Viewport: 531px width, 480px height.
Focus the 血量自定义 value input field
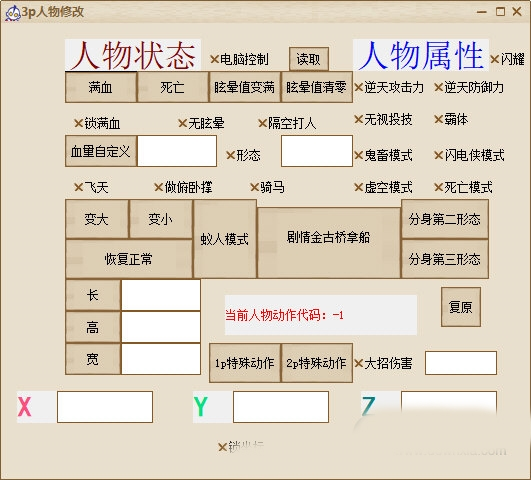pyautogui.click(x=177, y=151)
